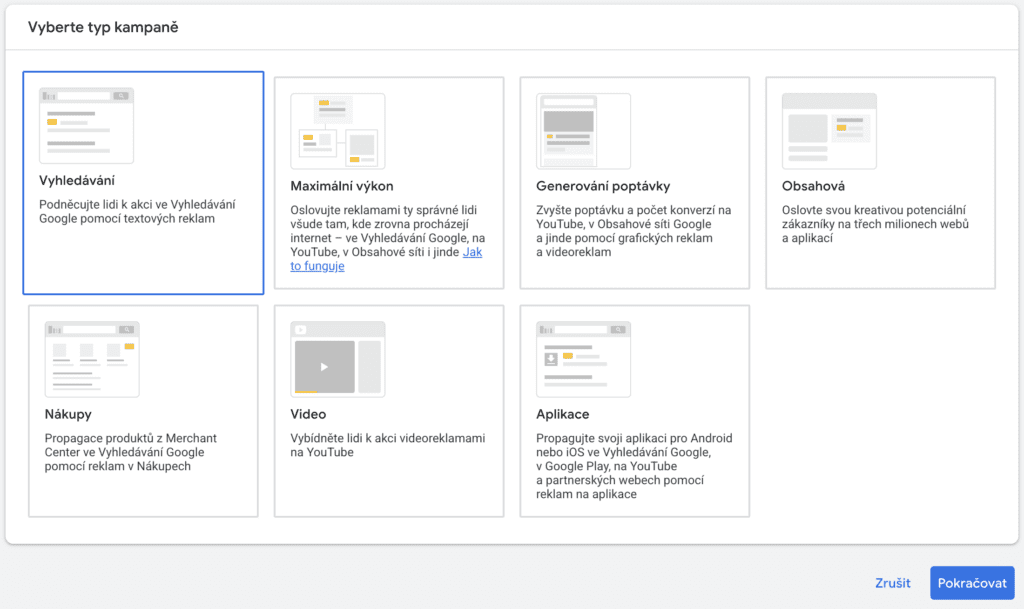Click the Obsahová description about třech milionech webů
Viewport: 1024px width, 609px height.
point(873,224)
